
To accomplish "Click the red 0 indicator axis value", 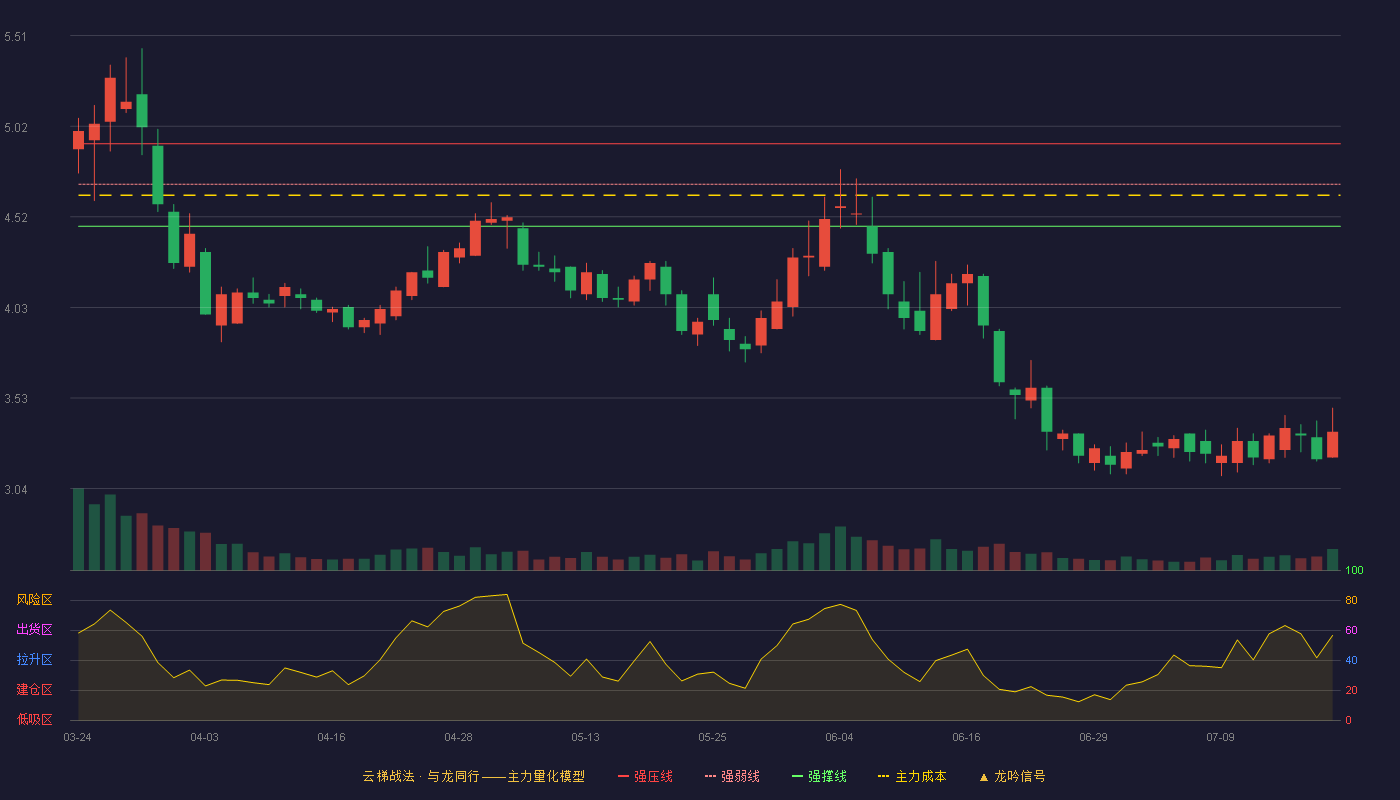I will (1348, 720).
